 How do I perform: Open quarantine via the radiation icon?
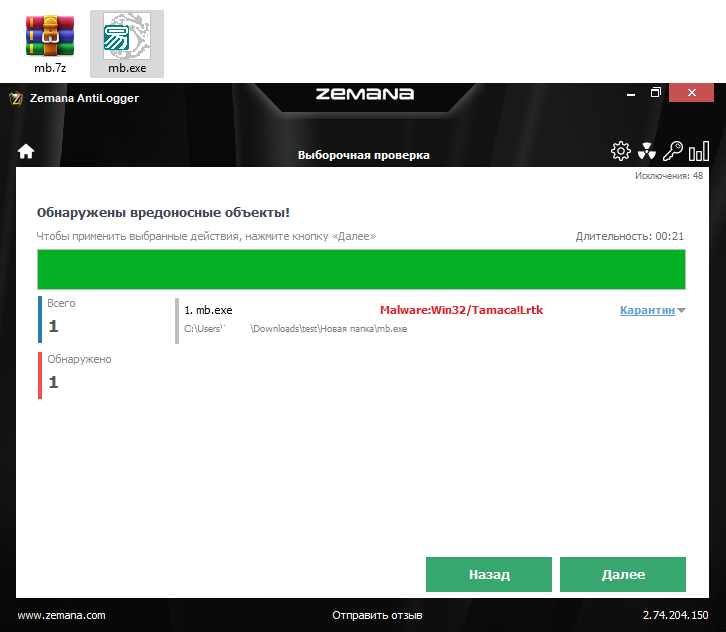(646, 151)
